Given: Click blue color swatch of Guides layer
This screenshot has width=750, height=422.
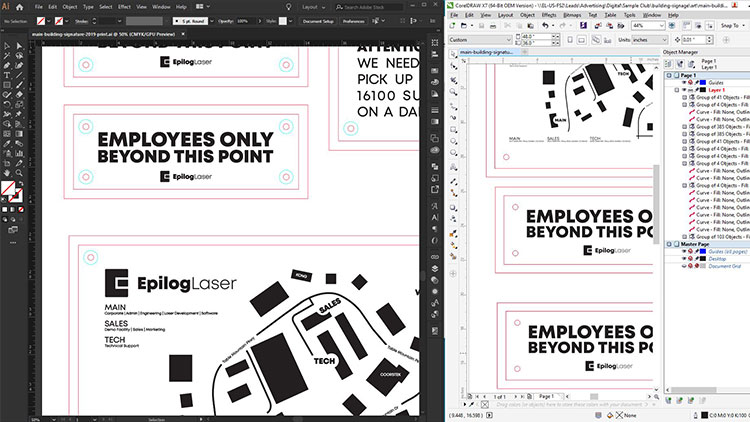Looking at the screenshot, I should tap(703, 82).
